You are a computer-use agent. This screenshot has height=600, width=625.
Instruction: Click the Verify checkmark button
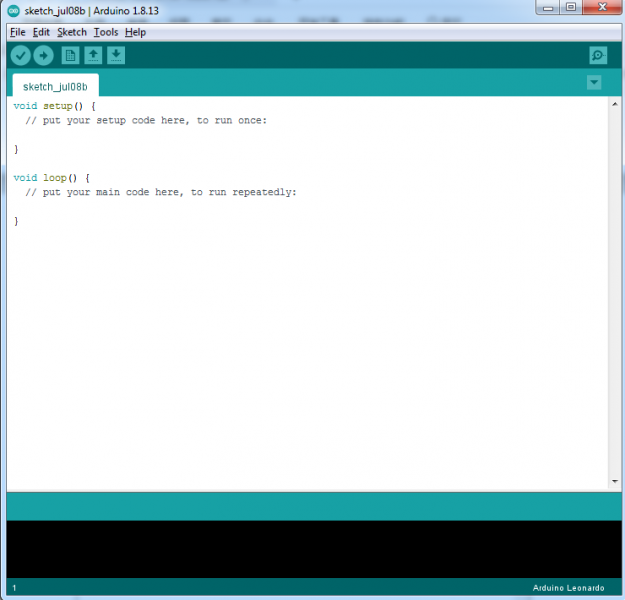pyautogui.click(x=21, y=56)
